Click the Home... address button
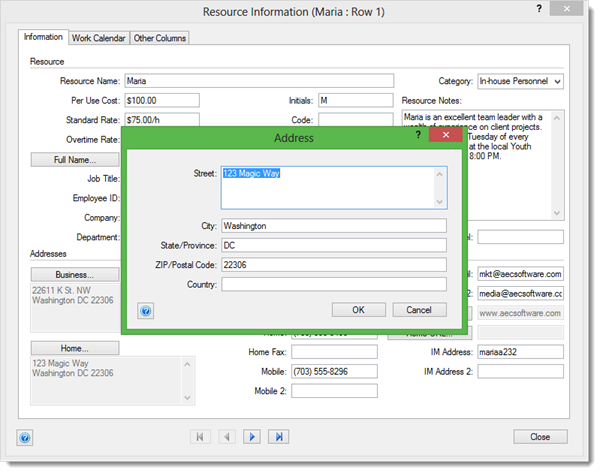The width and height of the screenshot is (600, 473). pos(74,348)
